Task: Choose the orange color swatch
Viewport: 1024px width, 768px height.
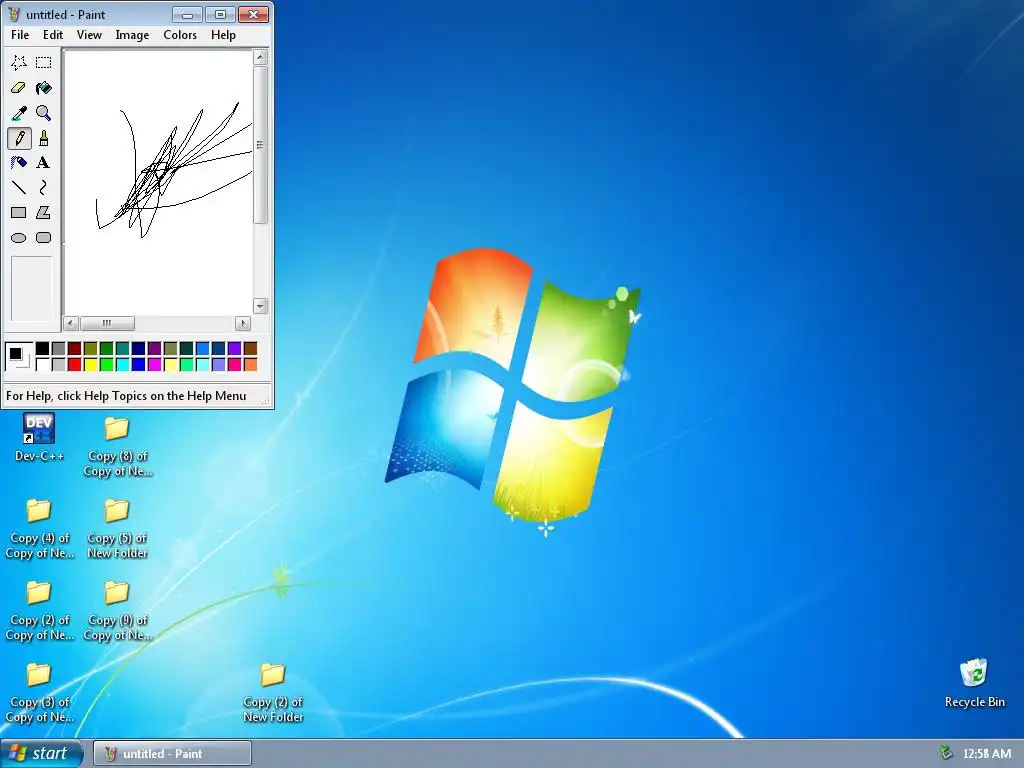Action: click(250, 364)
